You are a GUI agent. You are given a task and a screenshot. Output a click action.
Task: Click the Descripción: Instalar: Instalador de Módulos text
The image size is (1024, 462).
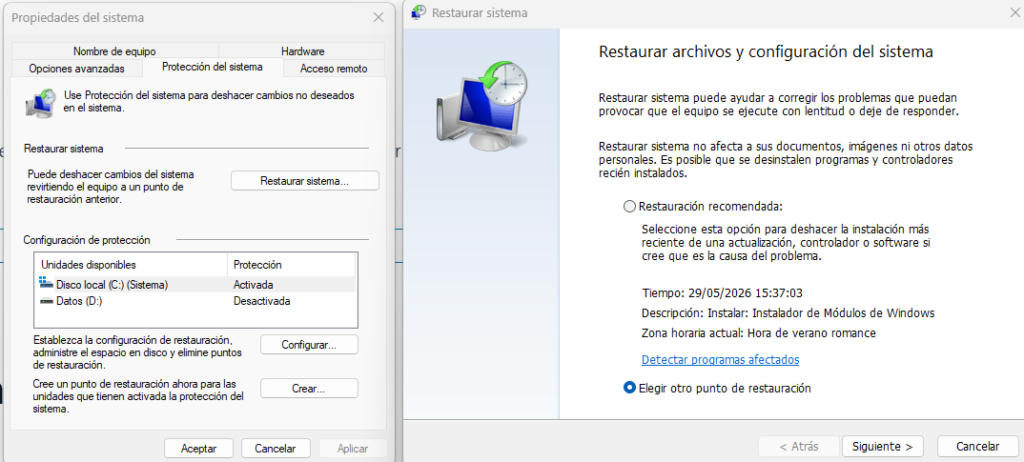(788, 313)
